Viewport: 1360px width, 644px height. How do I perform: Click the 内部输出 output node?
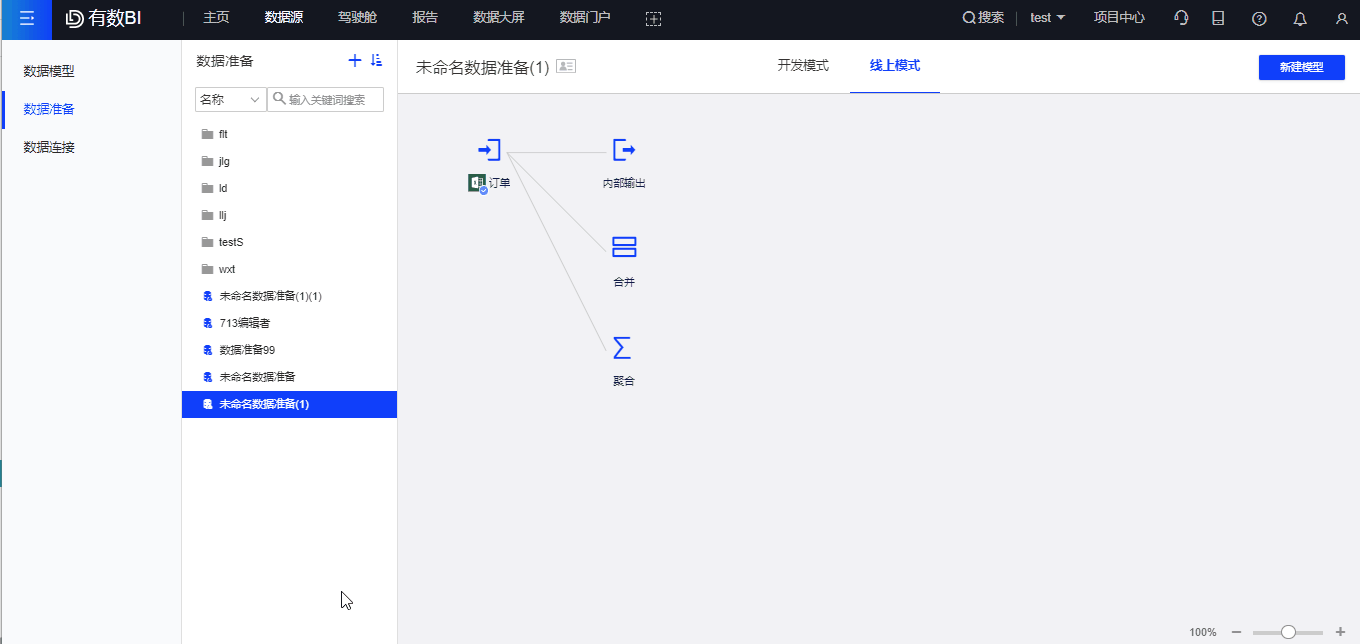(x=623, y=150)
